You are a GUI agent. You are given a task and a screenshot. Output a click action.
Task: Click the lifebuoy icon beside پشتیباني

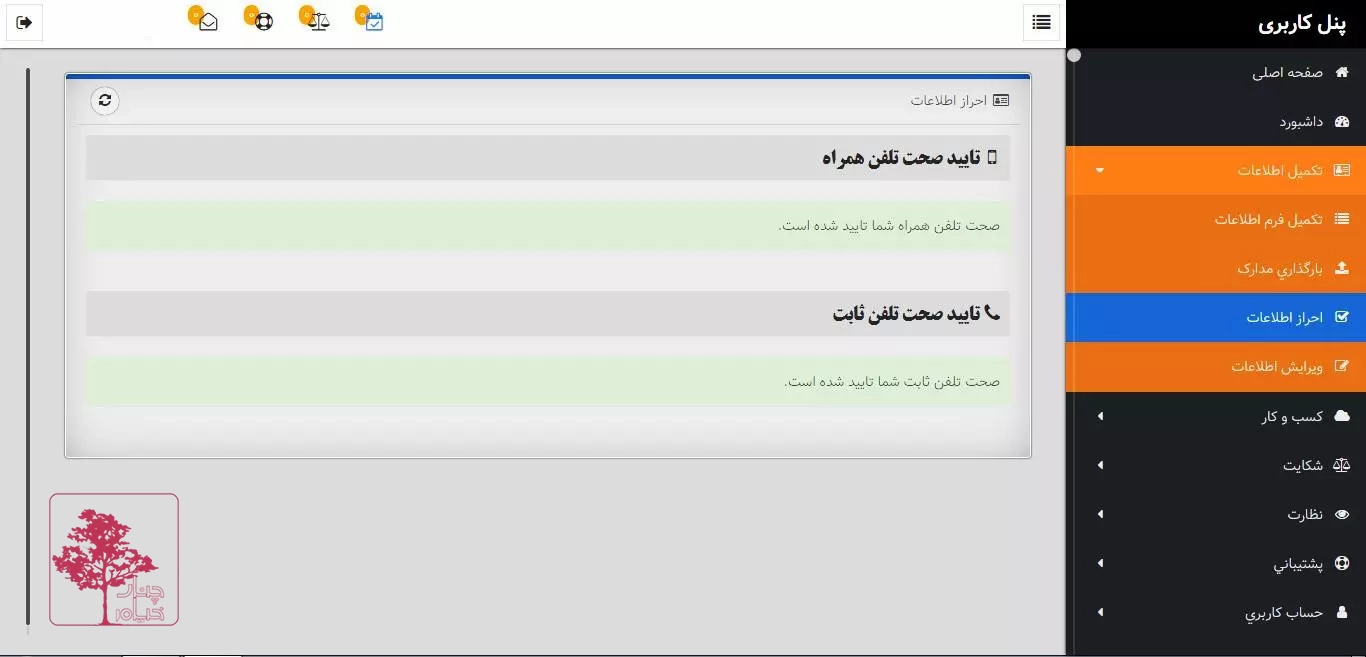(x=1342, y=563)
